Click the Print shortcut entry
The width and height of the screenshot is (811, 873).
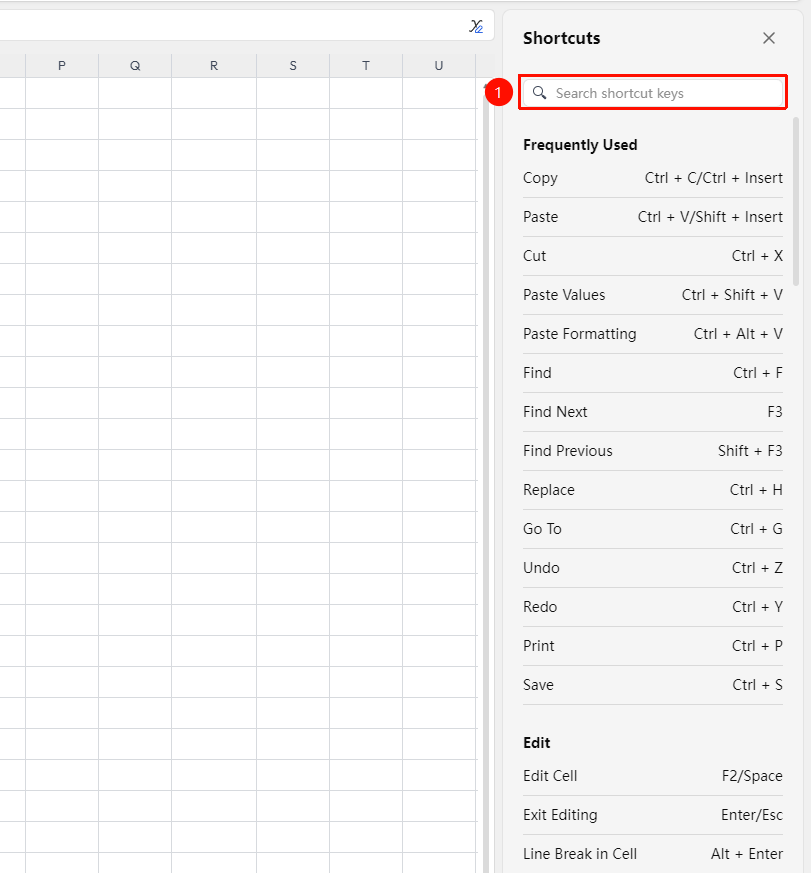coord(653,646)
